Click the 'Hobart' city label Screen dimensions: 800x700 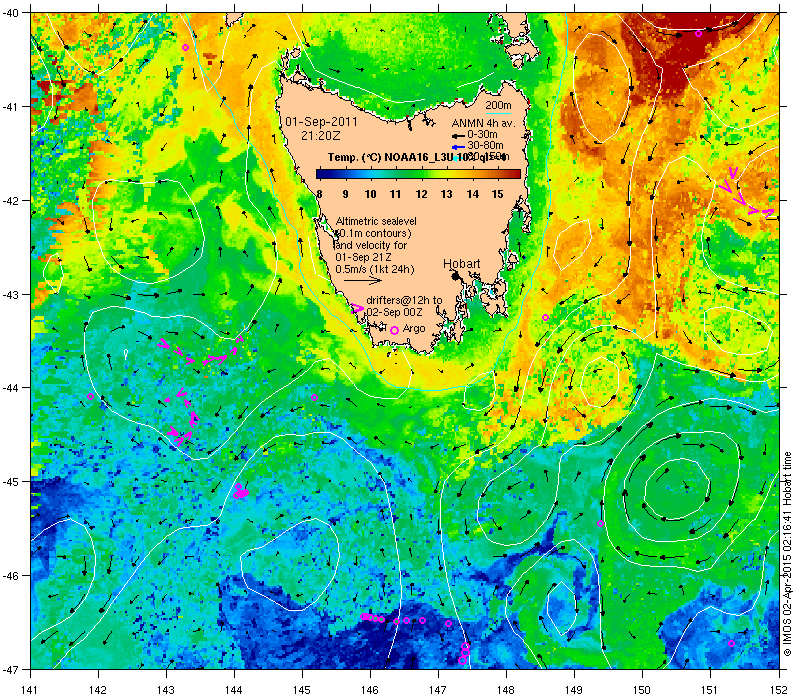pyautogui.click(x=462, y=263)
